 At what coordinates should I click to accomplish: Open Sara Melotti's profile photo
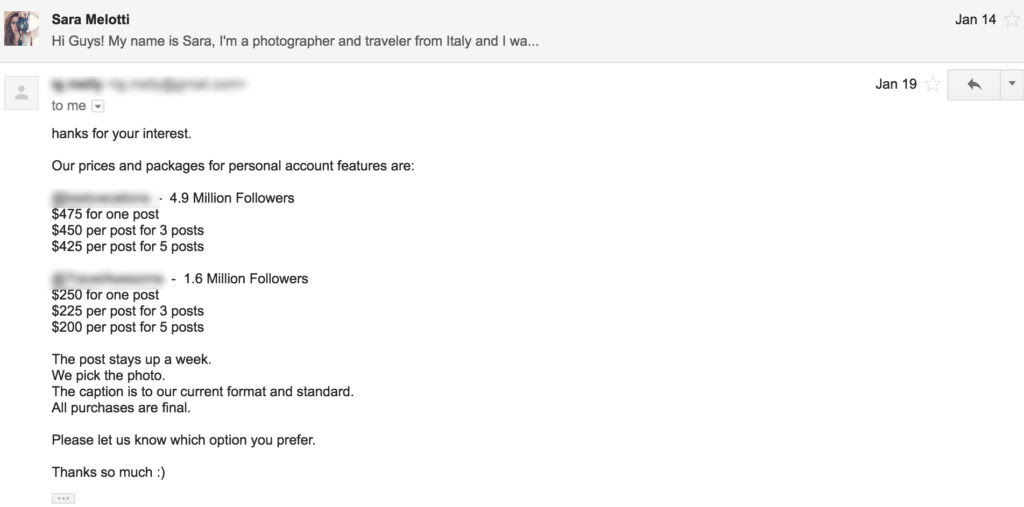(22, 28)
